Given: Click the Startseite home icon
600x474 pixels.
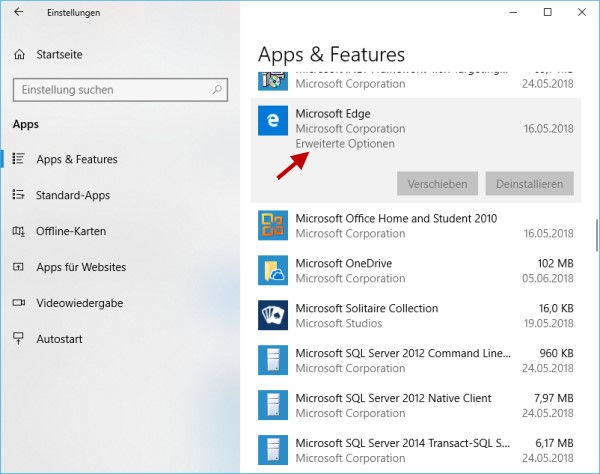Looking at the screenshot, I should point(20,55).
